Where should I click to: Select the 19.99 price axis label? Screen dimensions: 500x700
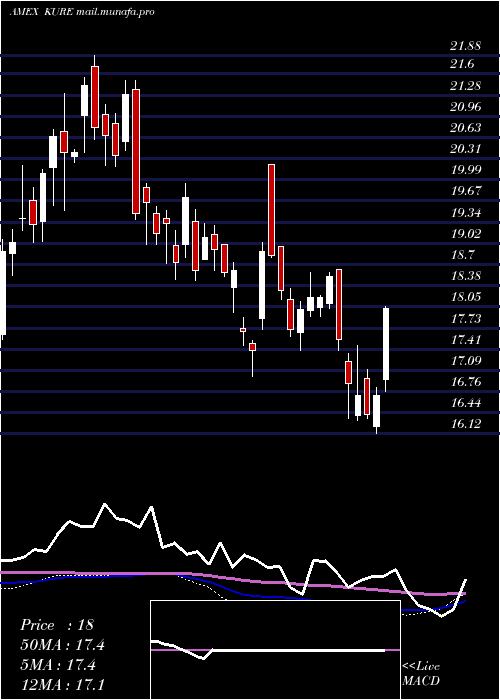465,169
